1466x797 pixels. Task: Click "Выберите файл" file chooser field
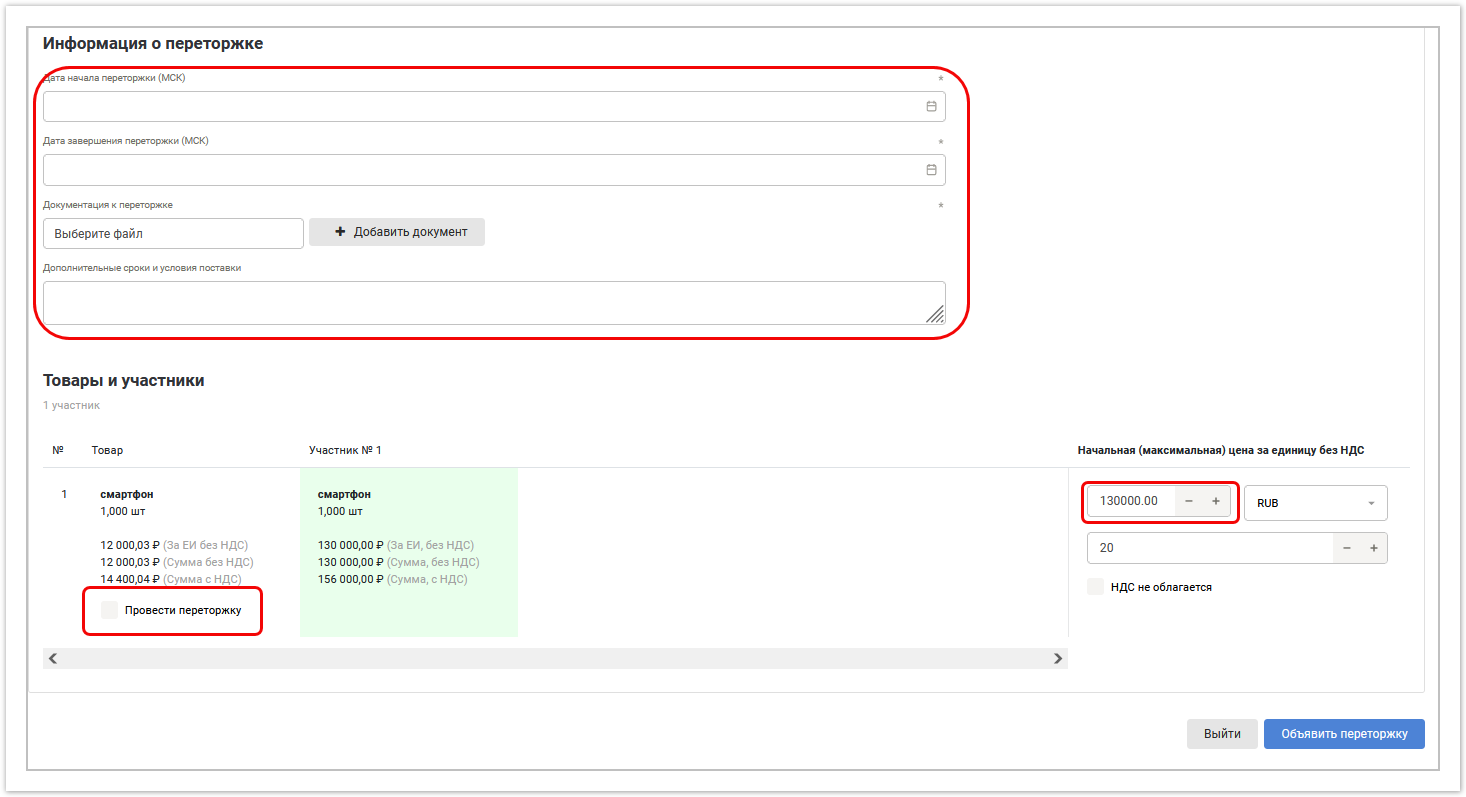[173, 233]
